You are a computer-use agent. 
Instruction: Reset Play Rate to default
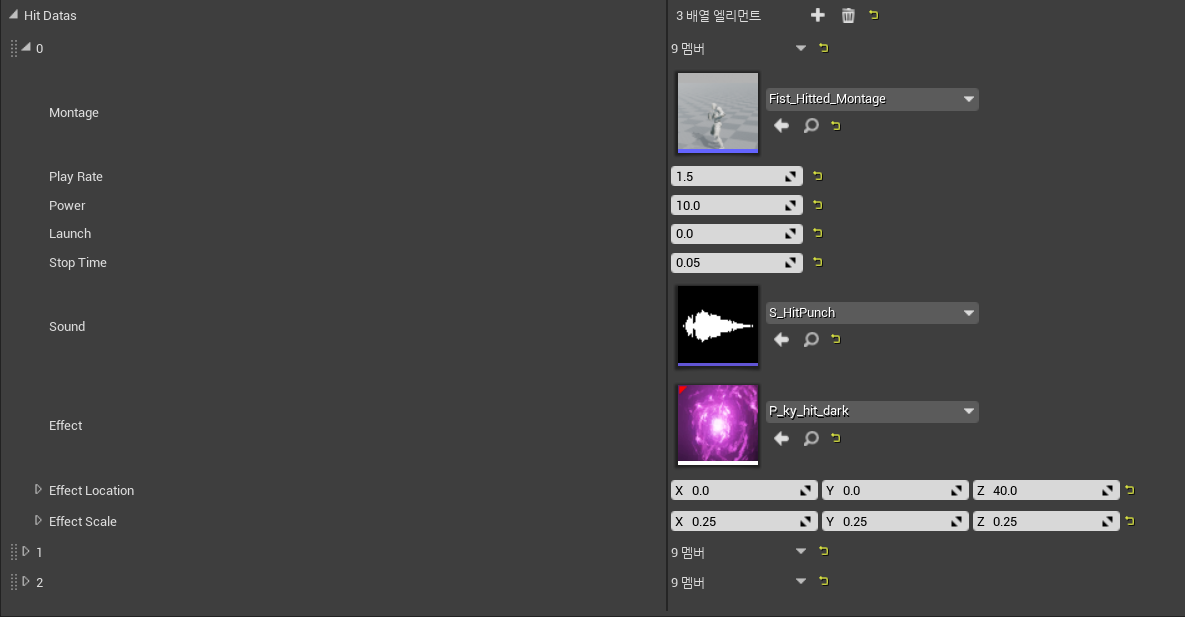818,175
